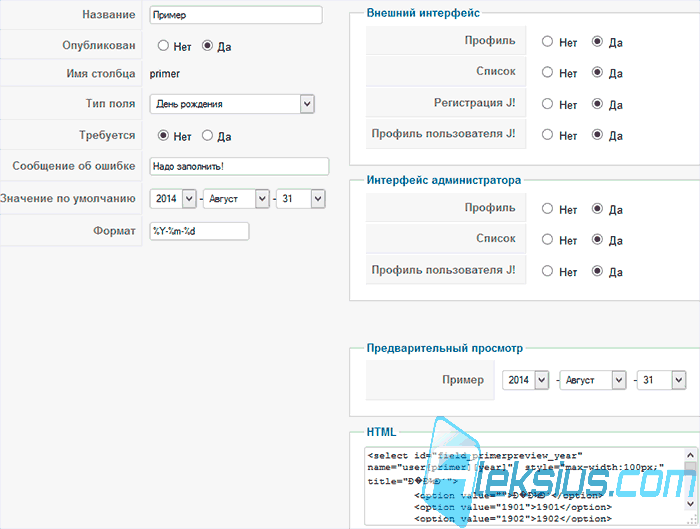Expand the default value year dropdown
Image resolution: width=700 pixels, height=529 pixels.
(x=173, y=199)
